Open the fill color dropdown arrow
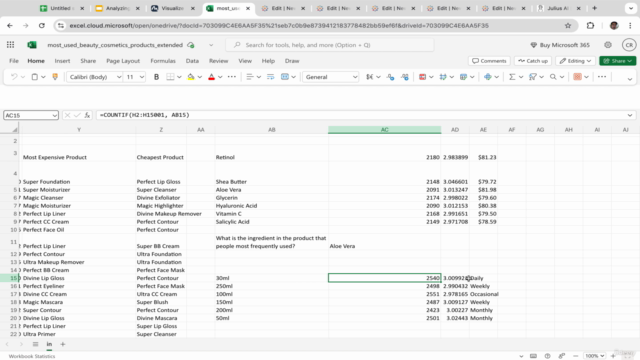The width and height of the screenshot is (640, 360). click(200, 77)
